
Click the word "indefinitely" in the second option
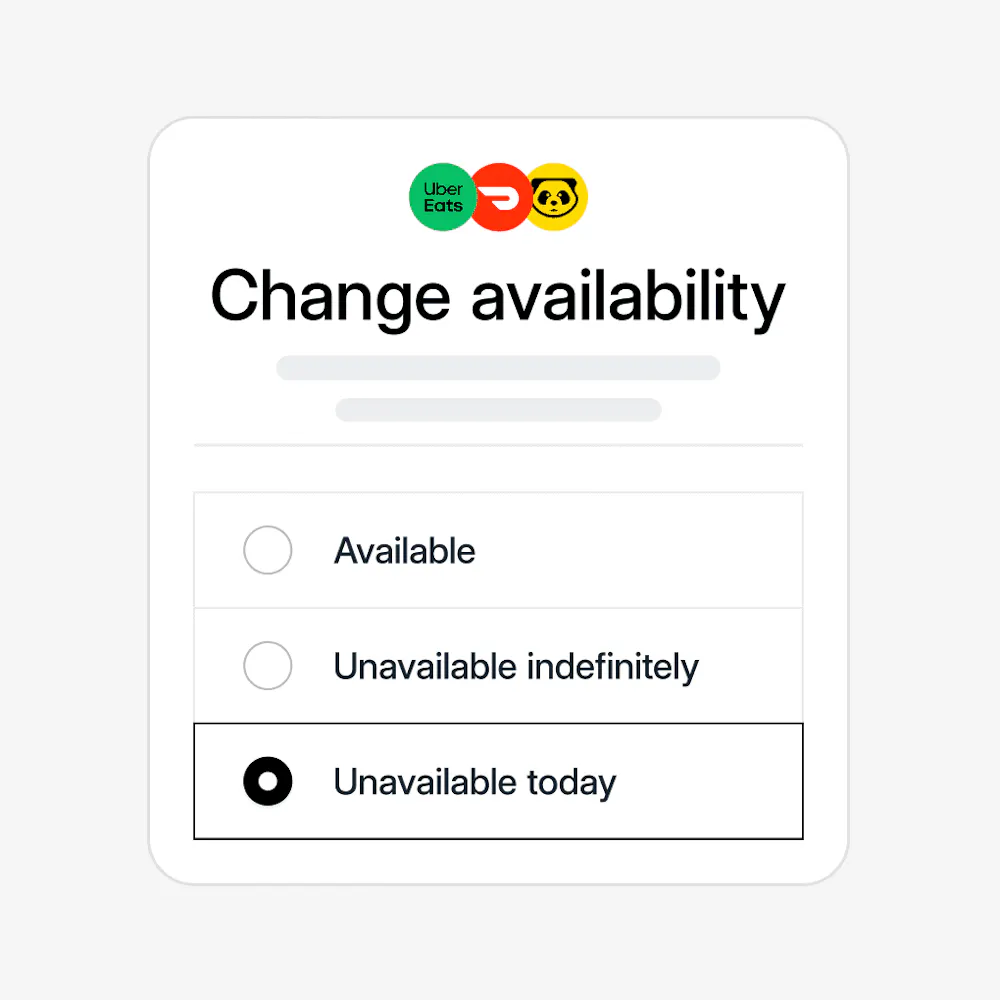tap(608, 667)
